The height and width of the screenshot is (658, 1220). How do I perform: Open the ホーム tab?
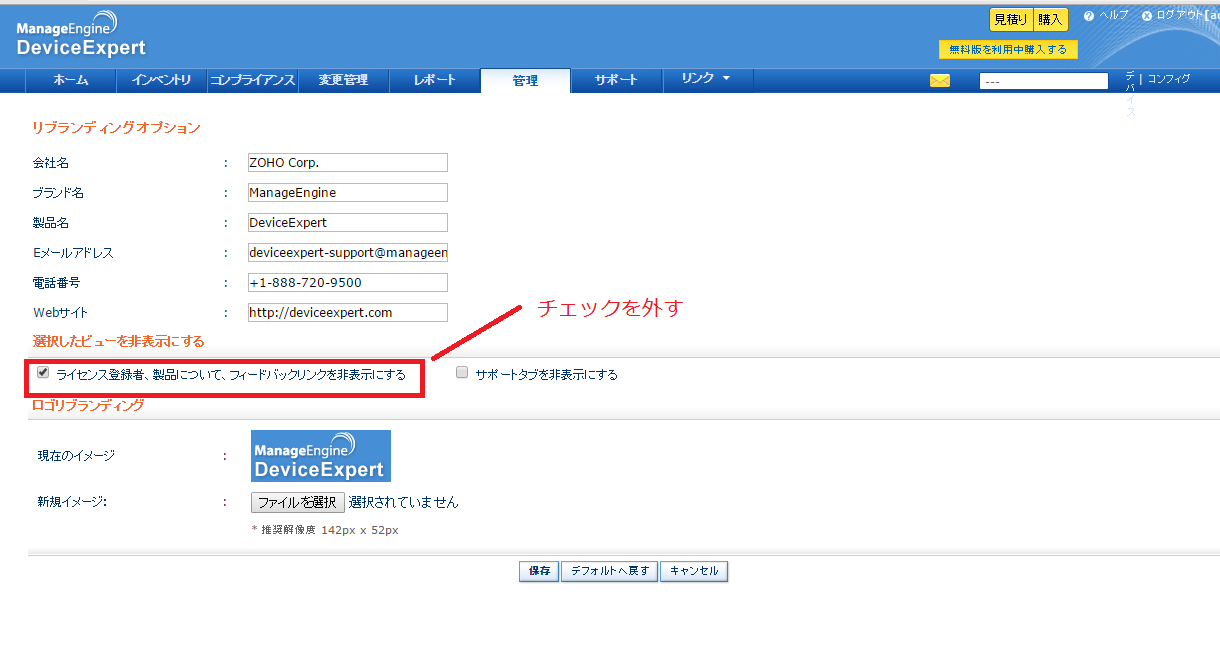[x=71, y=80]
